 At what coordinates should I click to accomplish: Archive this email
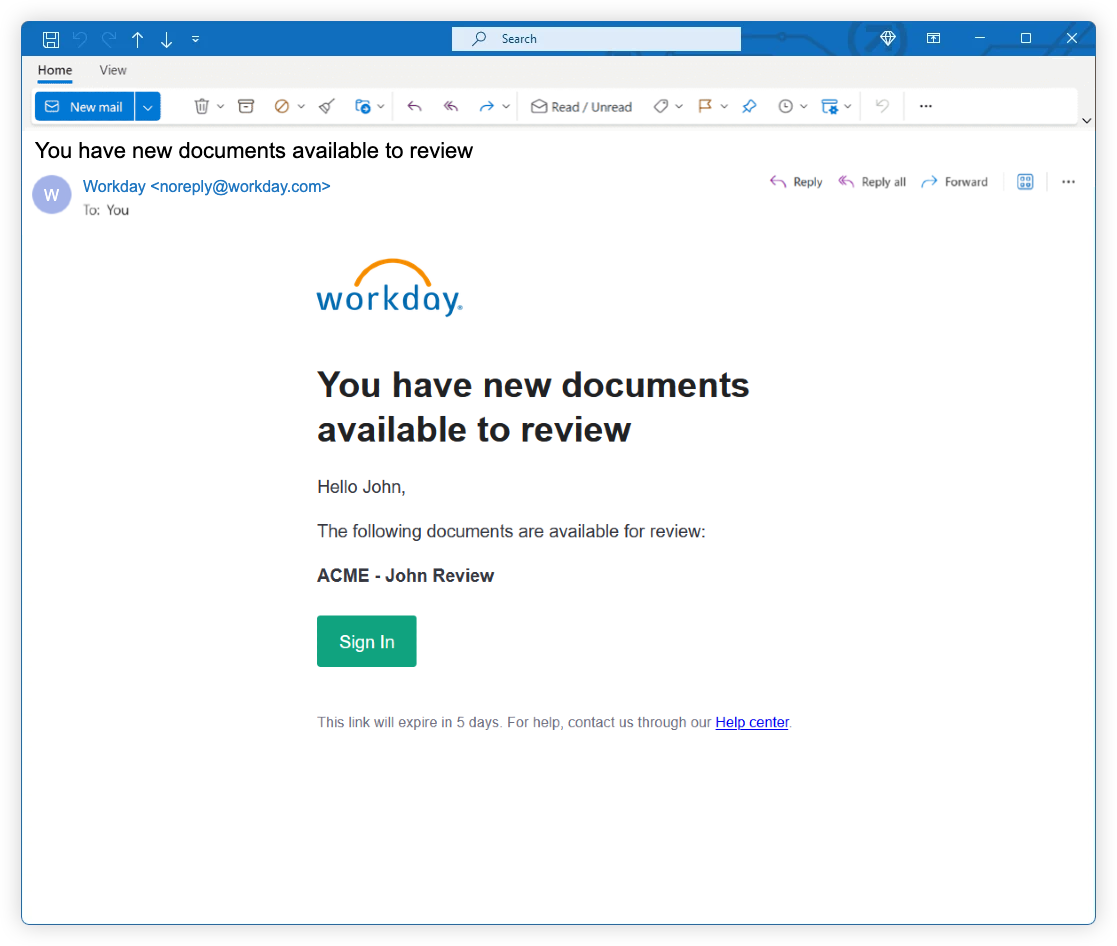tap(246, 106)
